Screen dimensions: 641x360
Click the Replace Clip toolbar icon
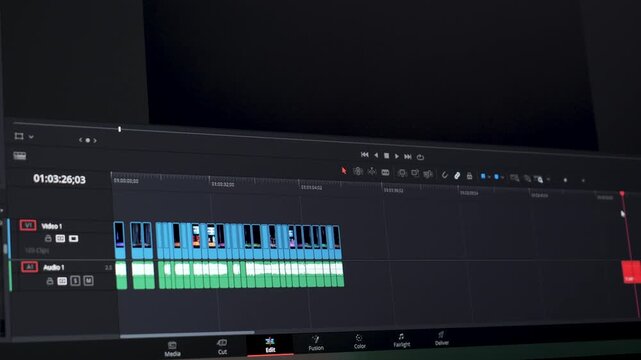[x=428, y=174]
